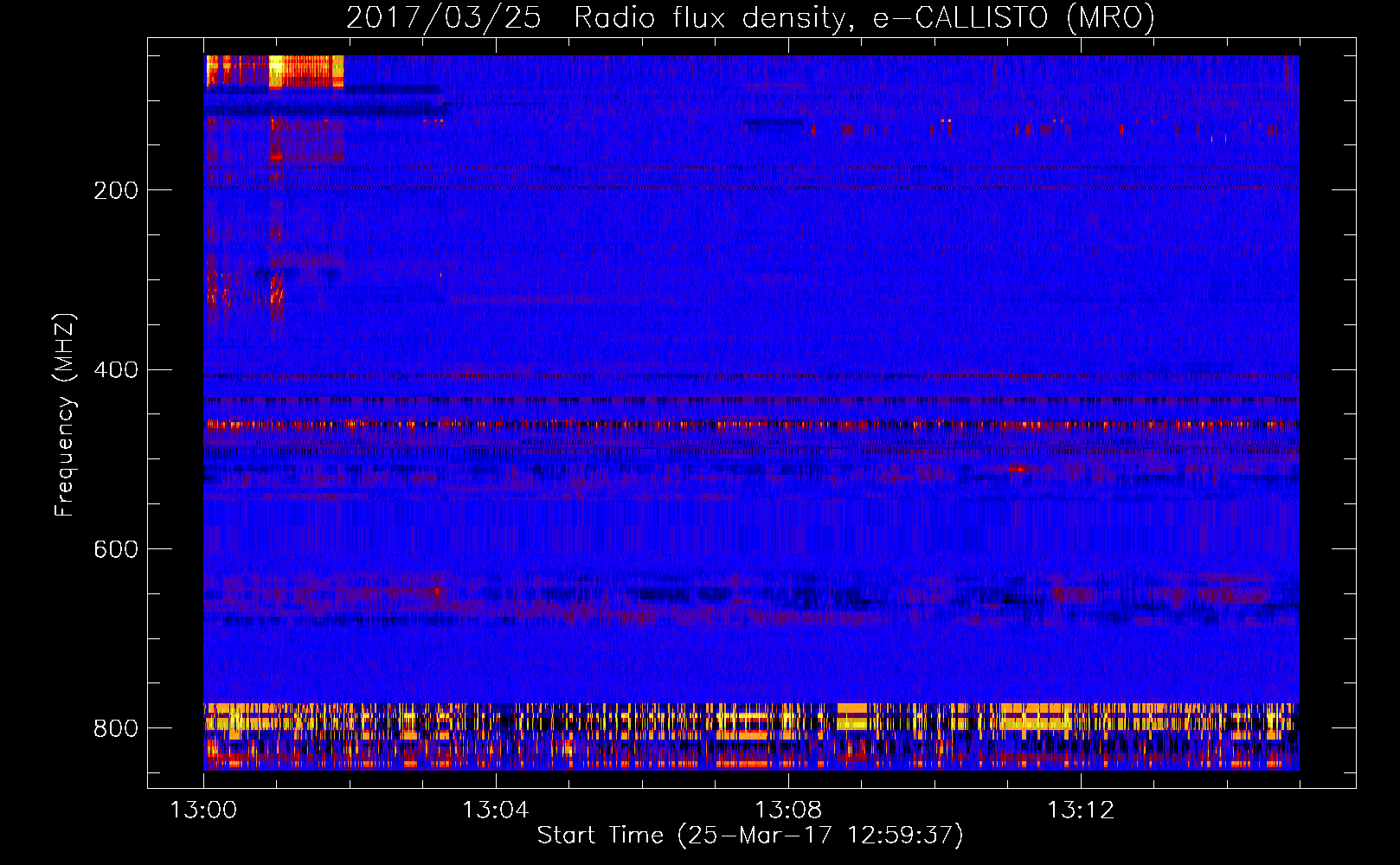Viewport: 1400px width, 865px height.
Task: Click the 'Frequency (MHZ)' axis label
Action: [65, 414]
